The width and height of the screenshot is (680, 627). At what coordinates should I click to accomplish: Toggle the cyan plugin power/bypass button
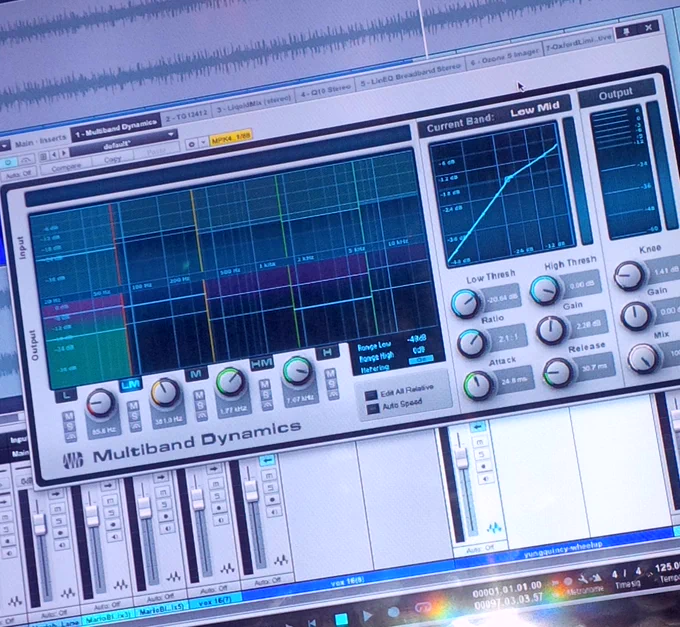coord(8,163)
